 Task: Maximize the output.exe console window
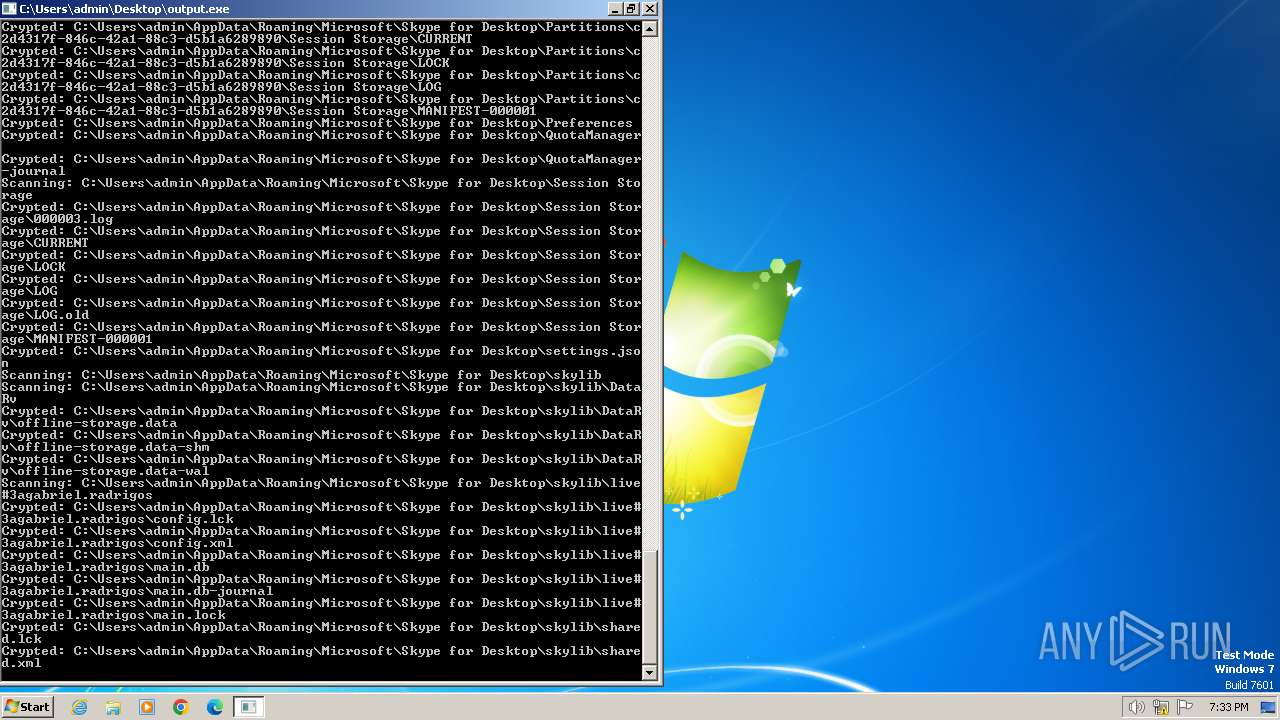coord(631,9)
